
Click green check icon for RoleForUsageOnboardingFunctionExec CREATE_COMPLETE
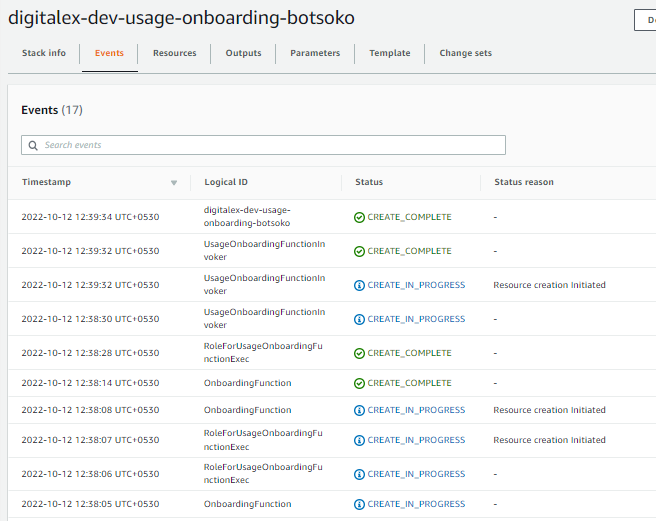pyautogui.click(x=359, y=353)
